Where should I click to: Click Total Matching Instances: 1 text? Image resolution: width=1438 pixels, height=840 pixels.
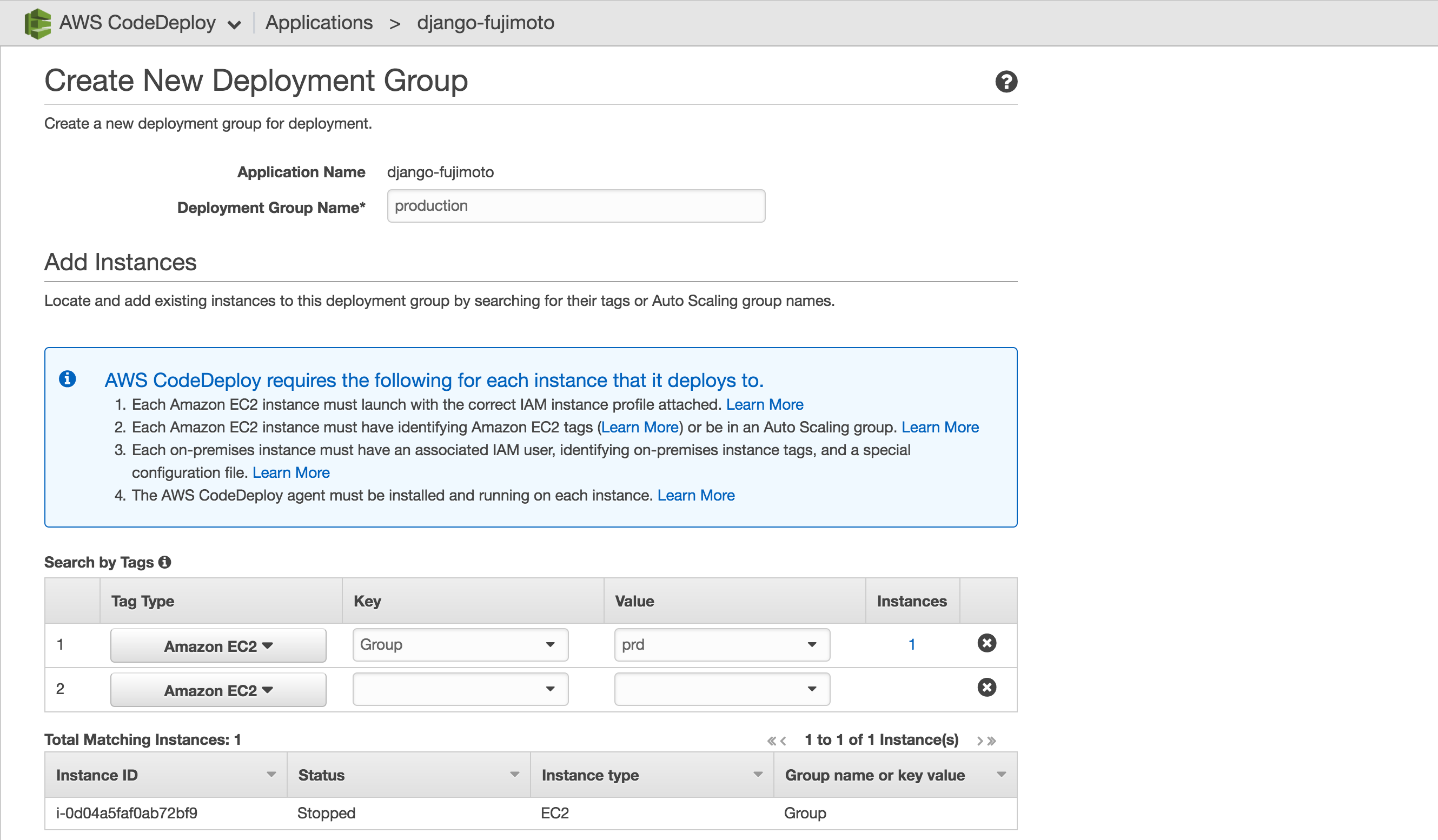[x=143, y=739]
